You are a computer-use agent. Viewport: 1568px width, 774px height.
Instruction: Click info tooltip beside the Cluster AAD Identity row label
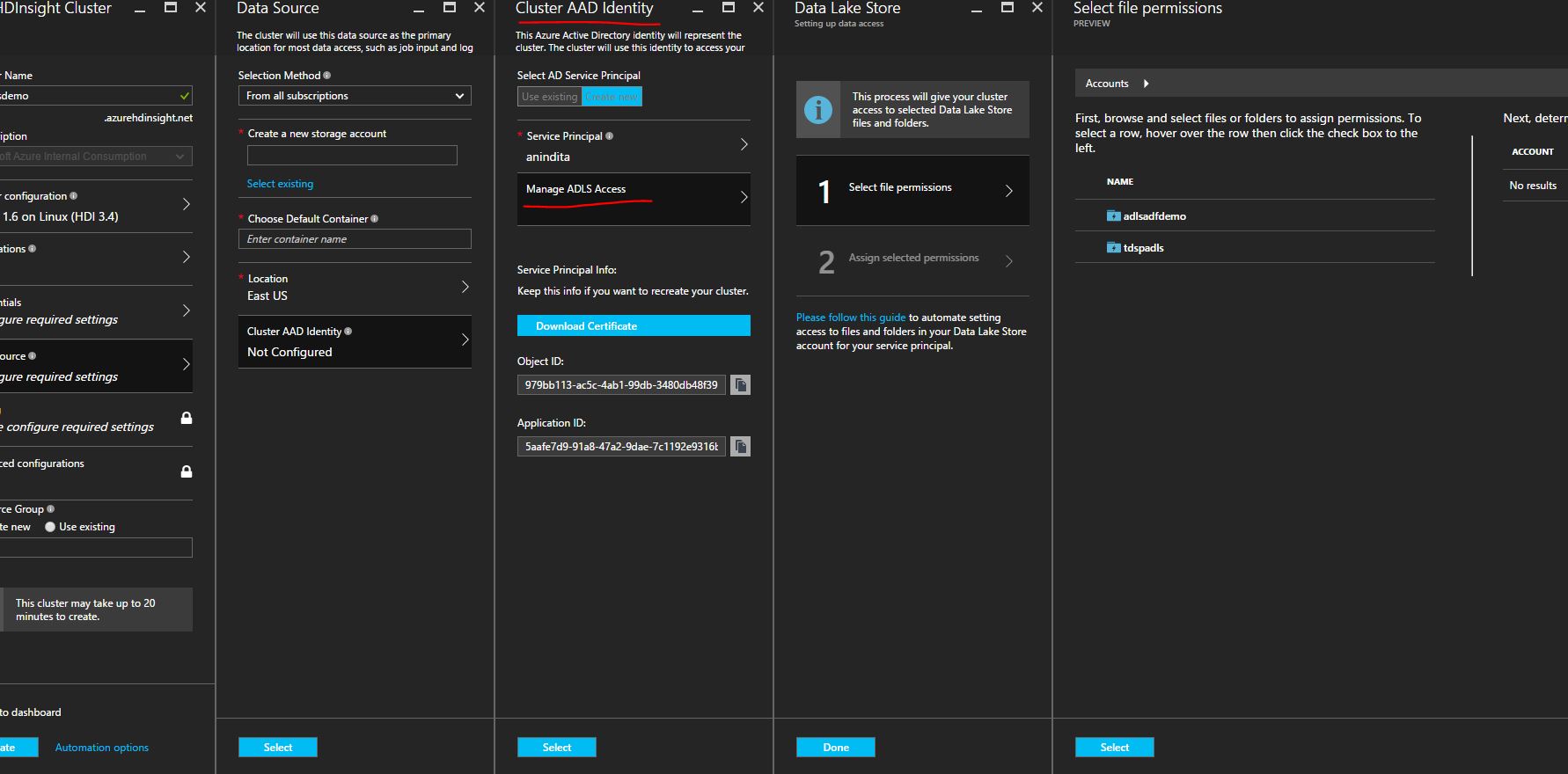tap(348, 332)
